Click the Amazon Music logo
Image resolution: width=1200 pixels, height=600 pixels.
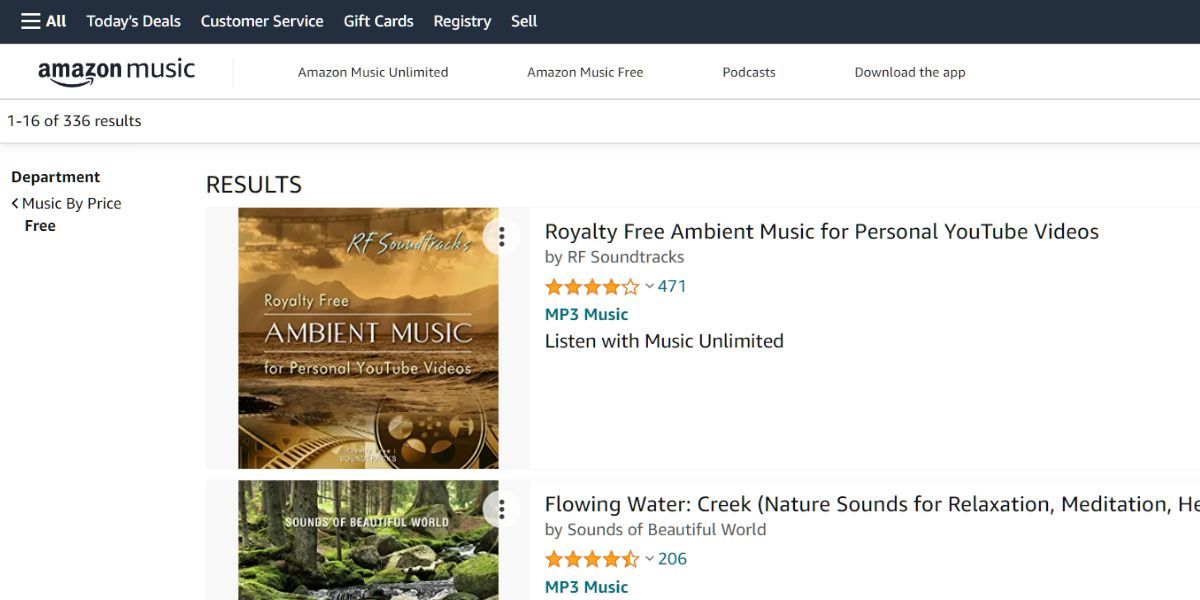(116, 72)
